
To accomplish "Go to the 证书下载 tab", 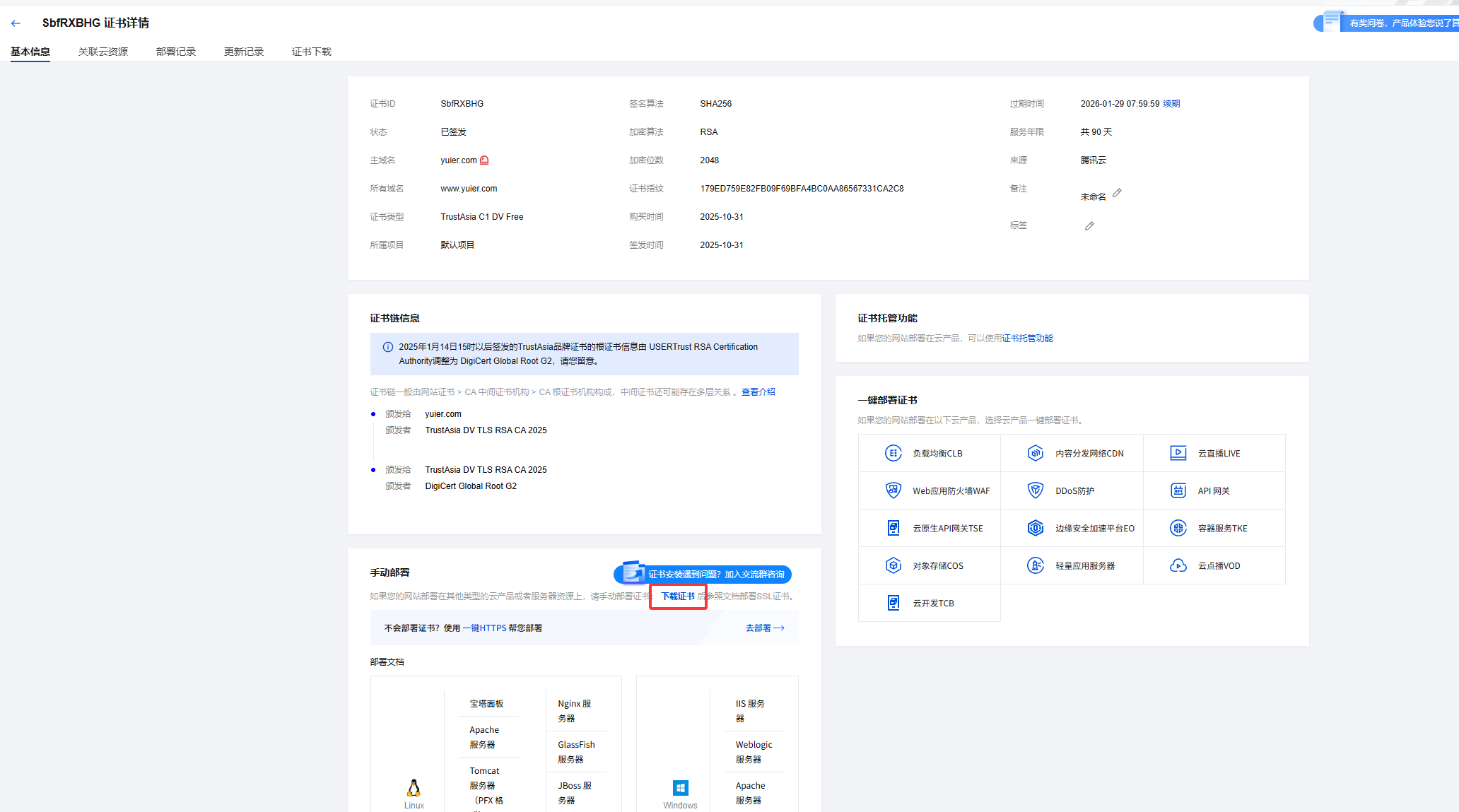I will 312,52.
